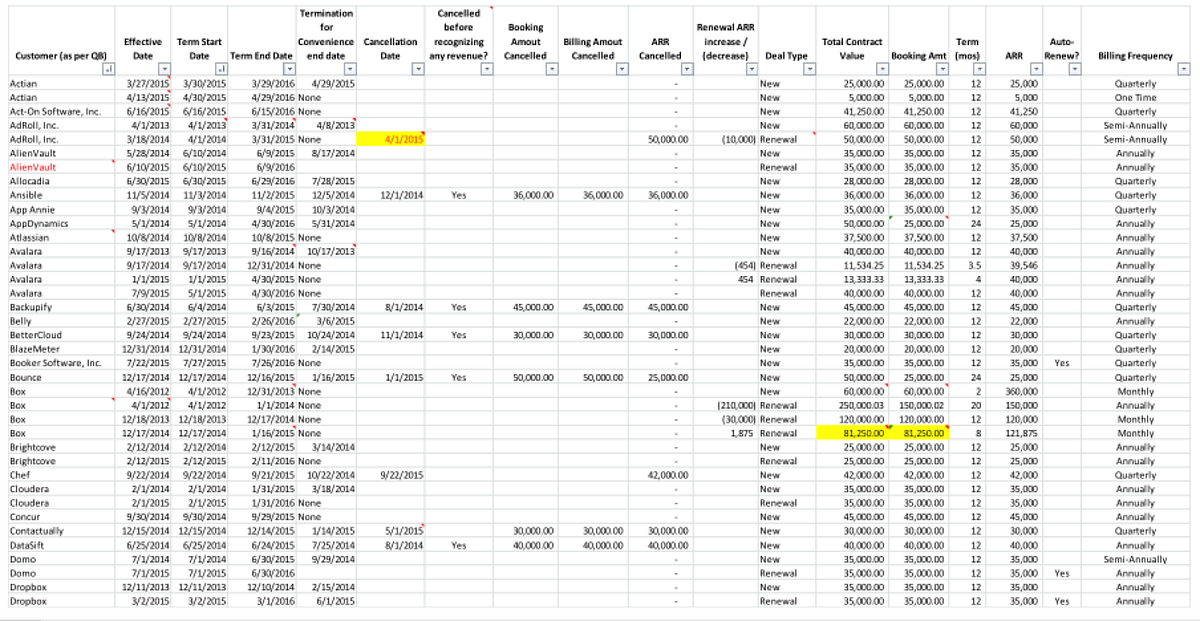This screenshot has height=621, width=1200.
Task: Select the 121,875 ARR cell
Action: [x=1016, y=434]
